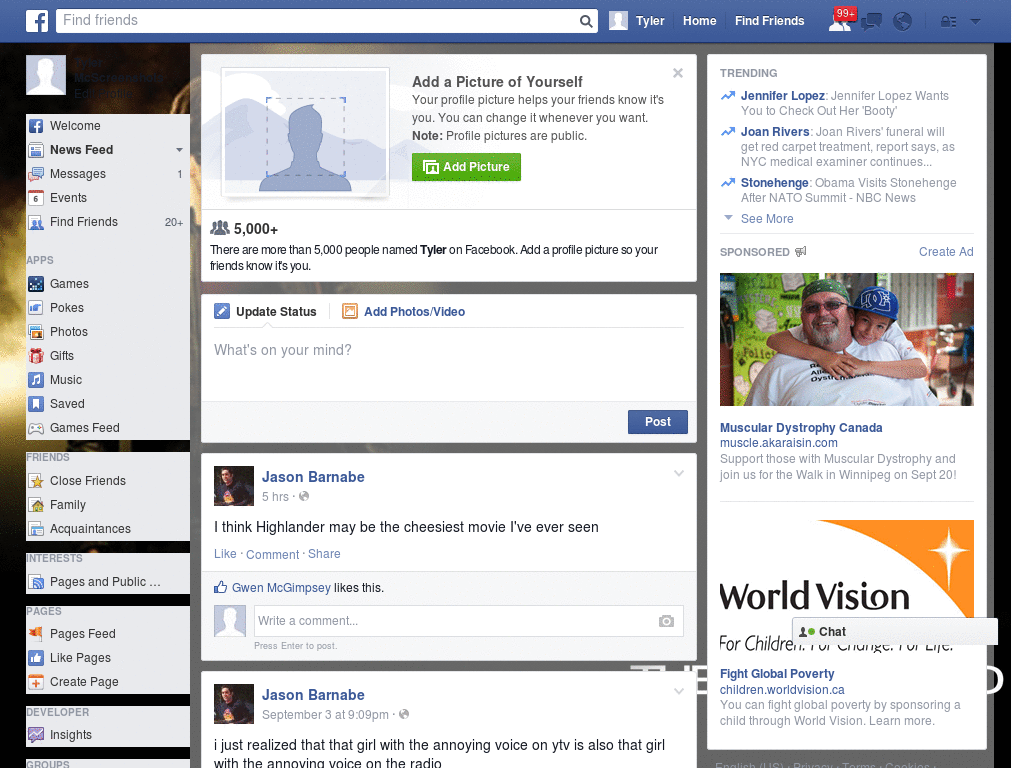1024x768 pixels.
Task: Like the Highlander post
Action: 225,554
